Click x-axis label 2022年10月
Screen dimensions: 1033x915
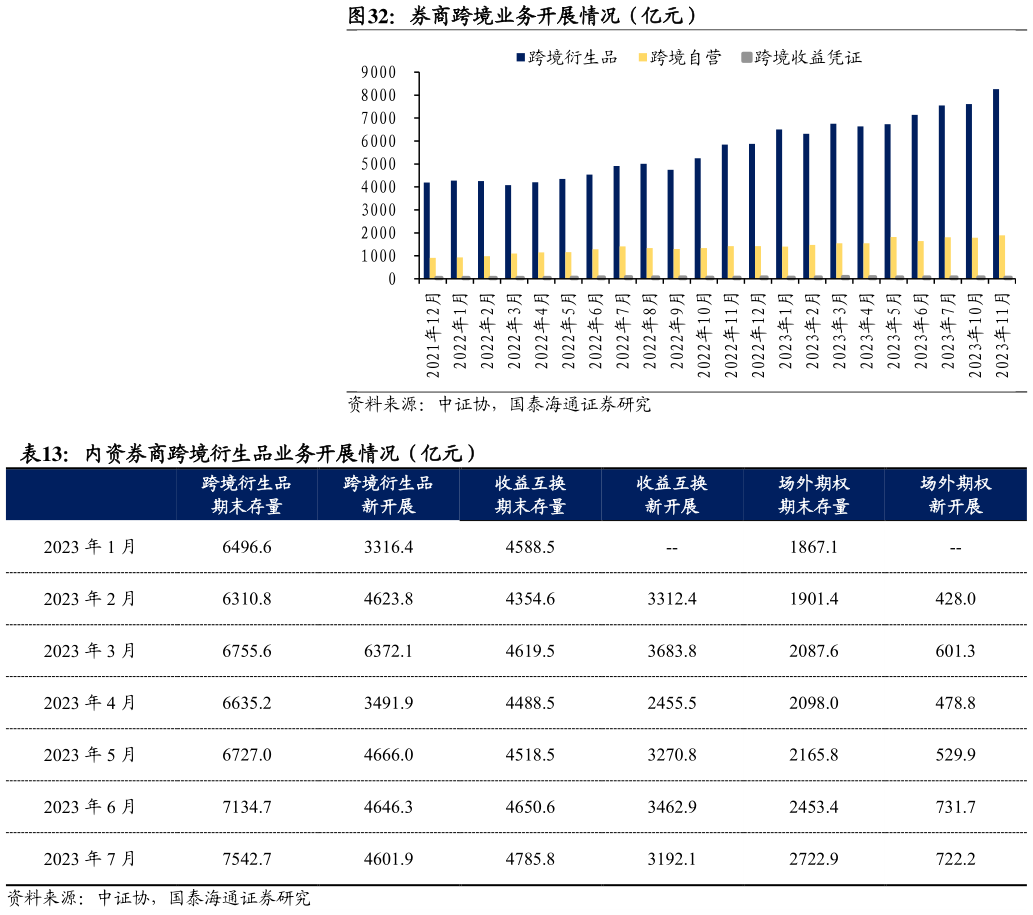(704, 336)
